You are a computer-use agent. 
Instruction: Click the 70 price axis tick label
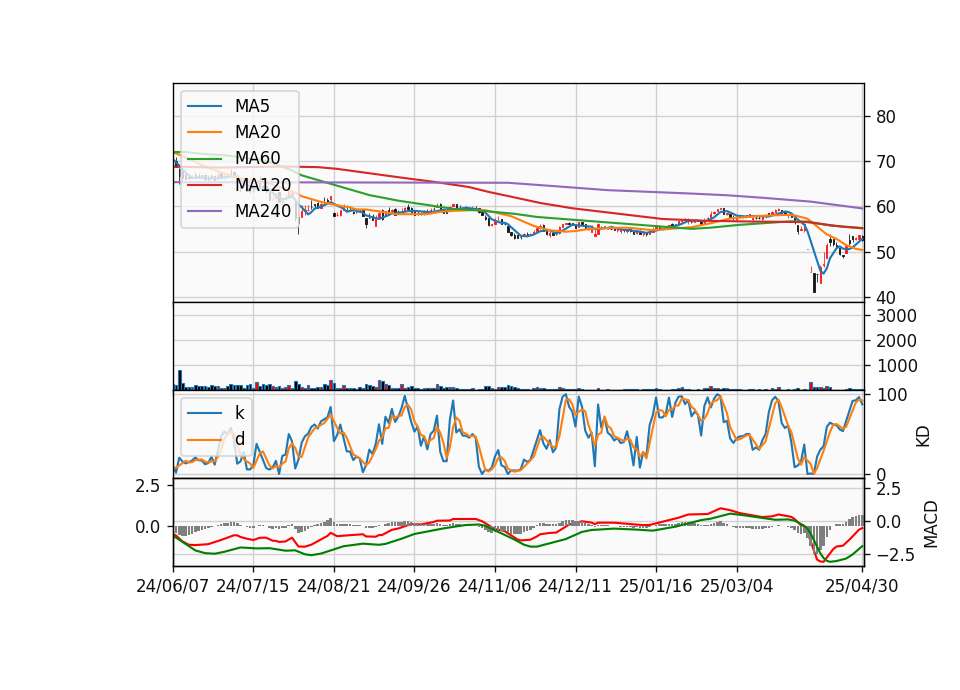pos(885,162)
